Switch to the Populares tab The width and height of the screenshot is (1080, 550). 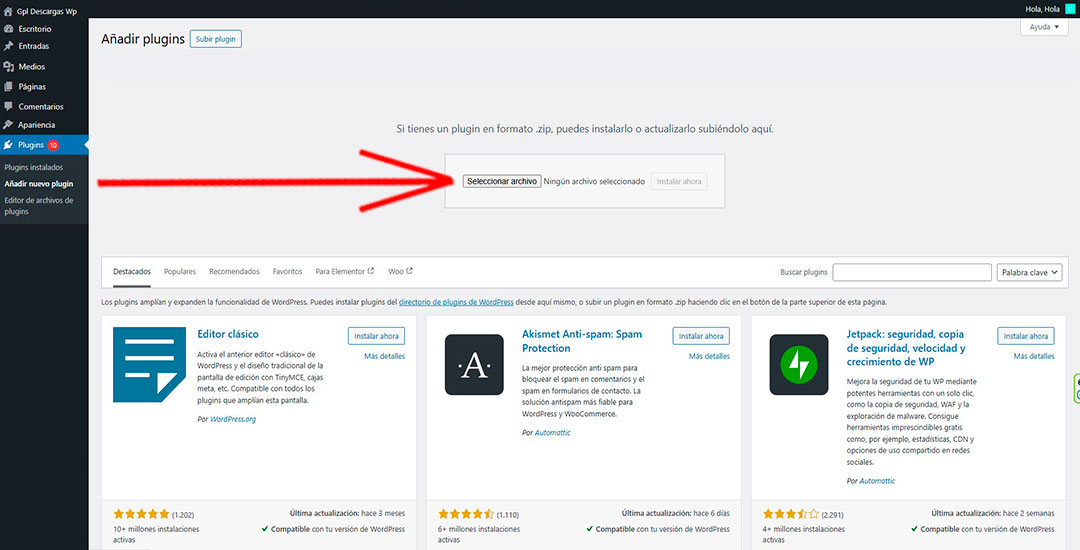click(x=180, y=272)
